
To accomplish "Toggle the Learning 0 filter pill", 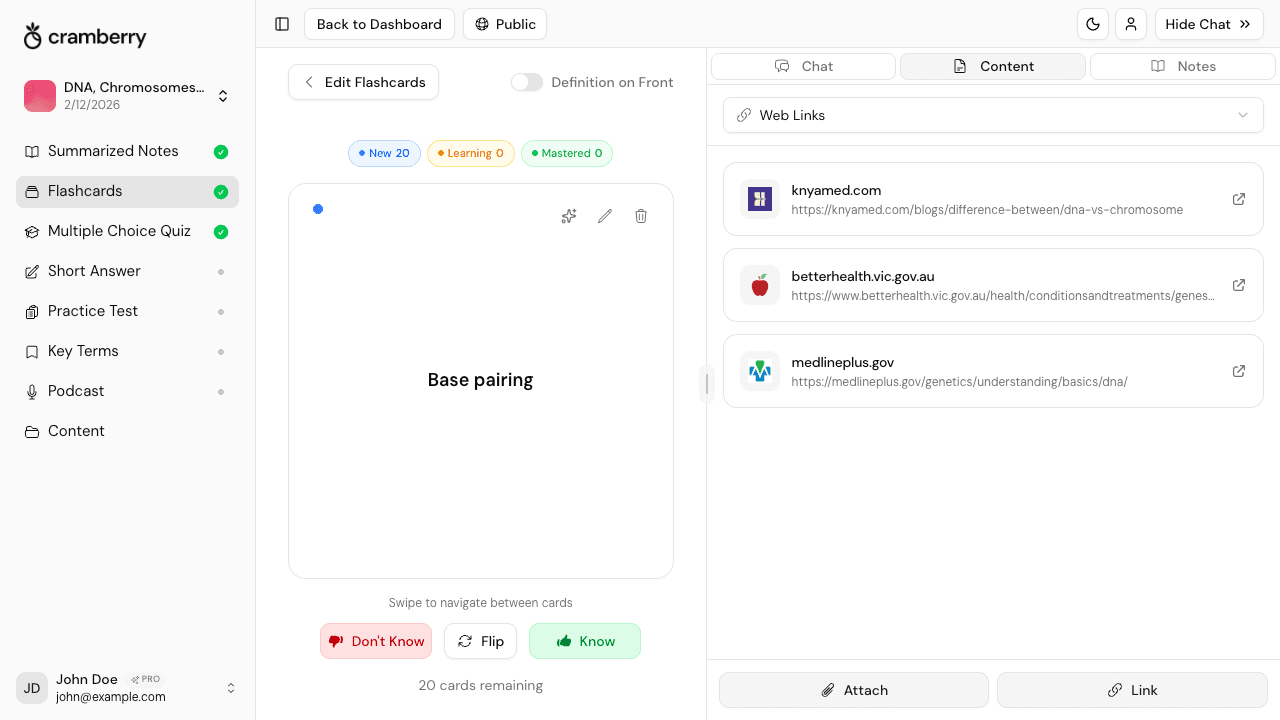I will point(470,153).
